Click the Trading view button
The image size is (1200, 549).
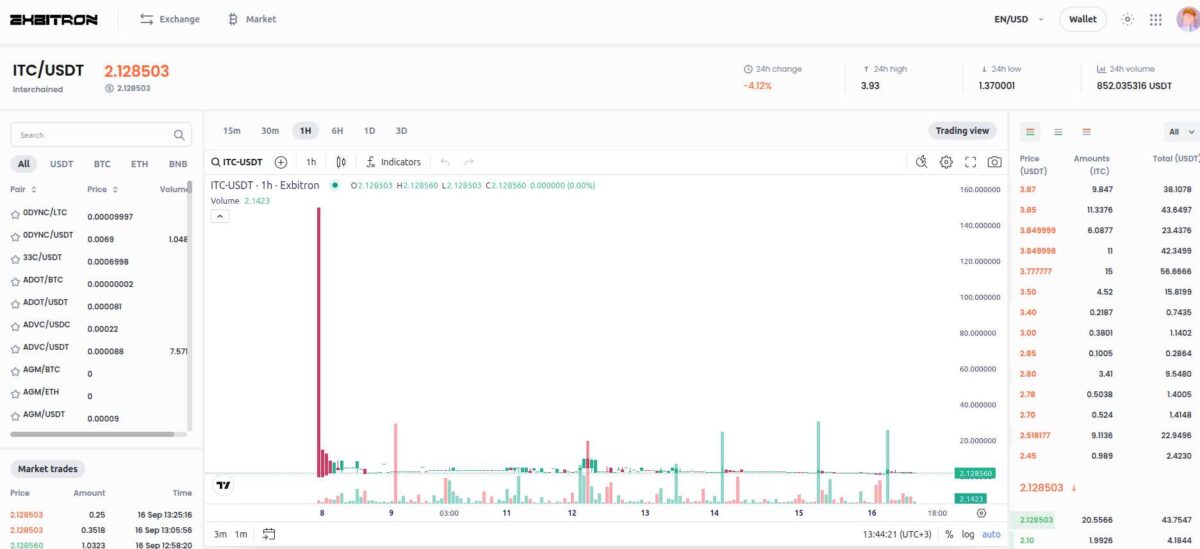[962, 131]
